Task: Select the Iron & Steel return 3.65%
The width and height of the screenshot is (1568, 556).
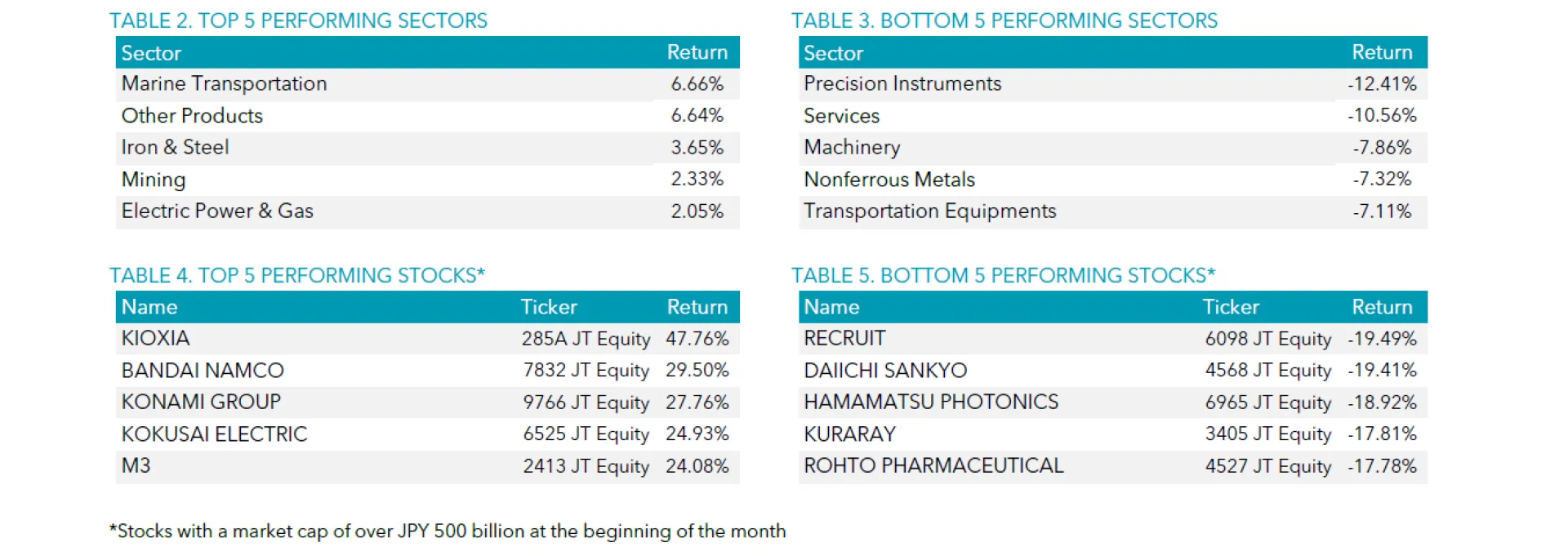Action: tap(697, 148)
